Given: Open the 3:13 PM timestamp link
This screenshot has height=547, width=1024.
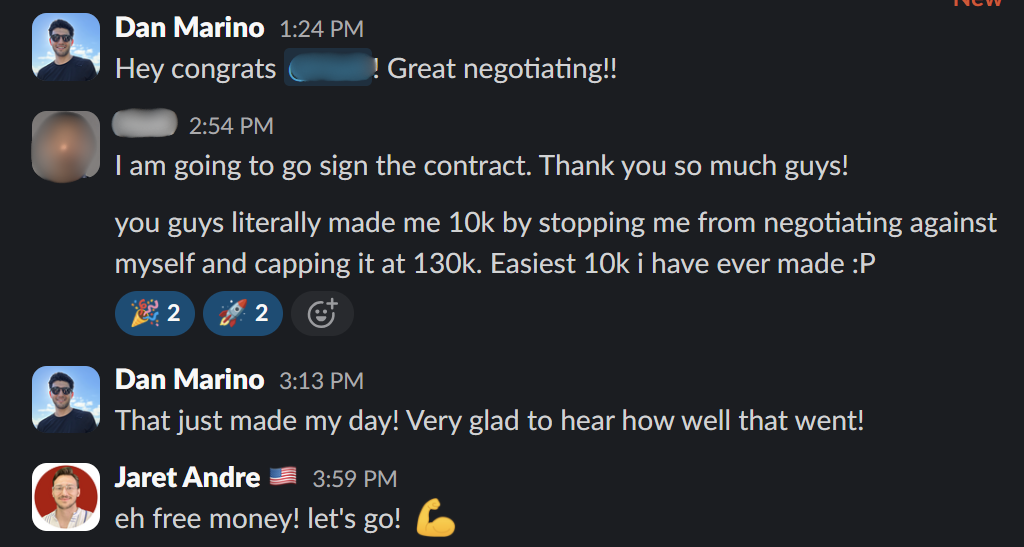Looking at the screenshot, I should point(320,381).
